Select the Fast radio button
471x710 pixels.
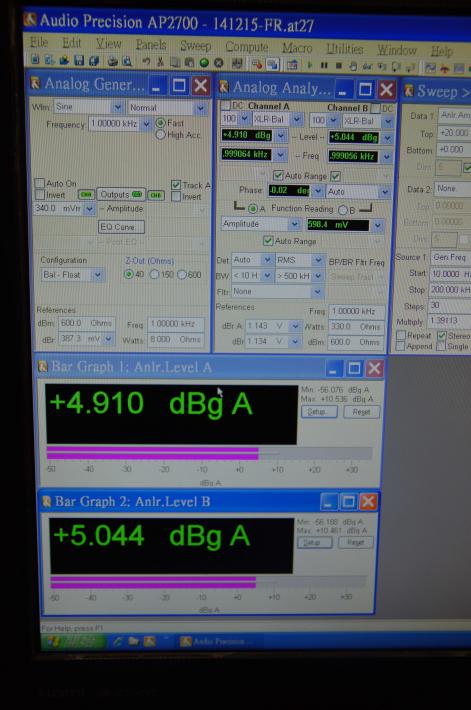pos(160,123)
